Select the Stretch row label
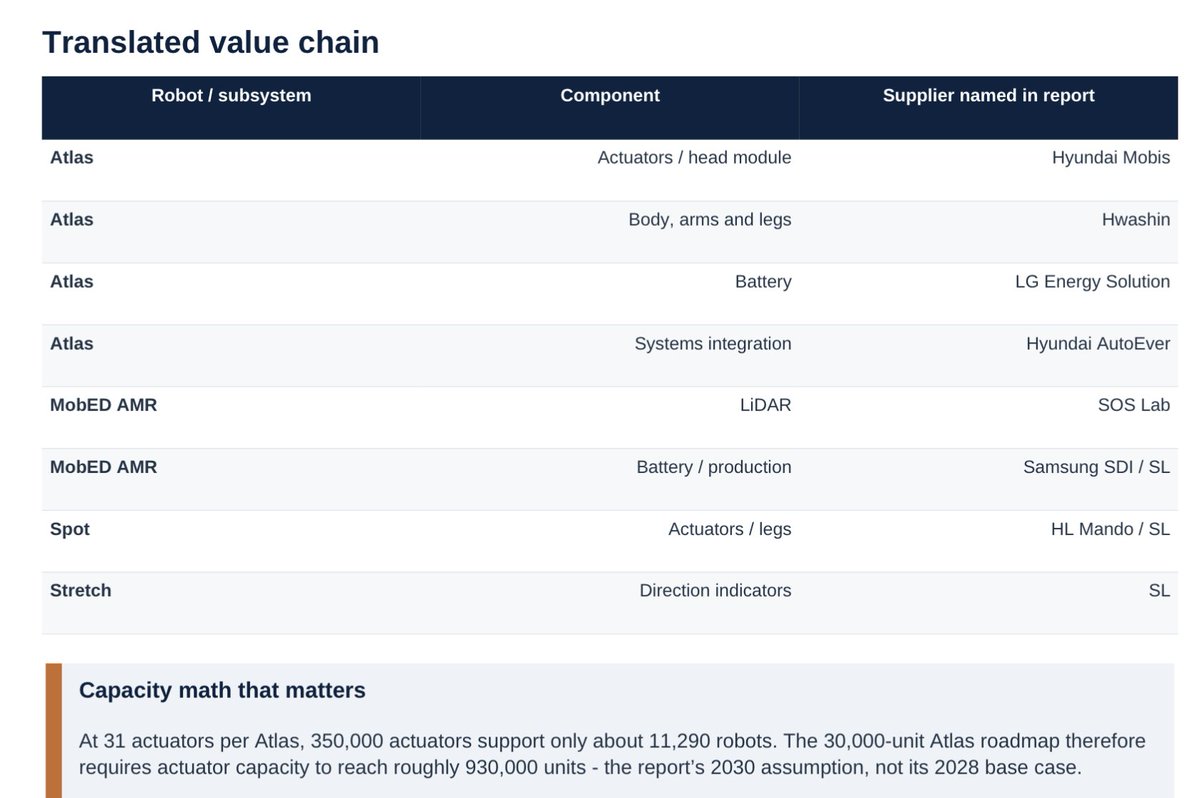 81,591
